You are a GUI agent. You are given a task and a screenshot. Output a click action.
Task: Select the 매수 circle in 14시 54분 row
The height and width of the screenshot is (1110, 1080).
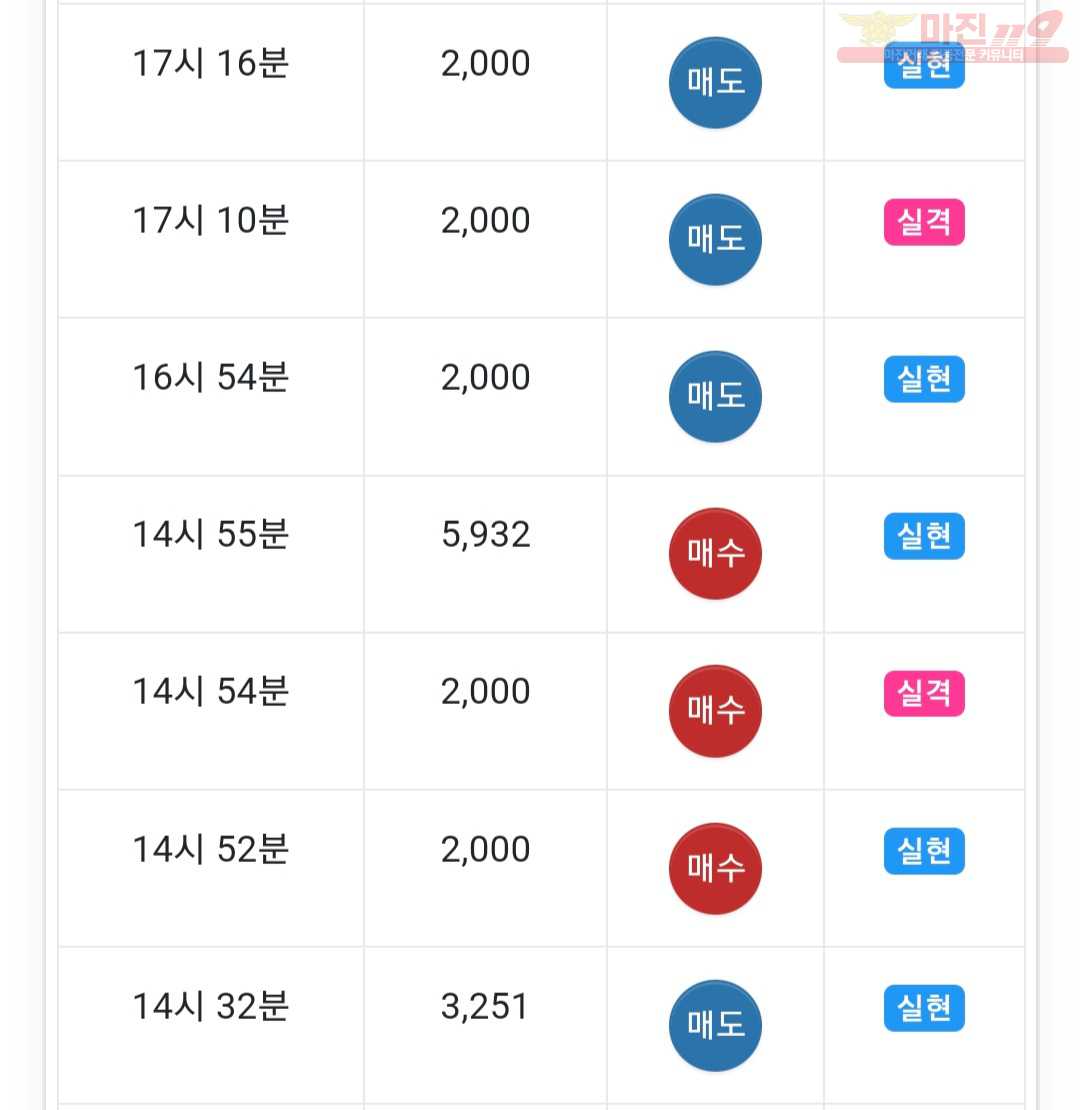click(x=715, y=711)
